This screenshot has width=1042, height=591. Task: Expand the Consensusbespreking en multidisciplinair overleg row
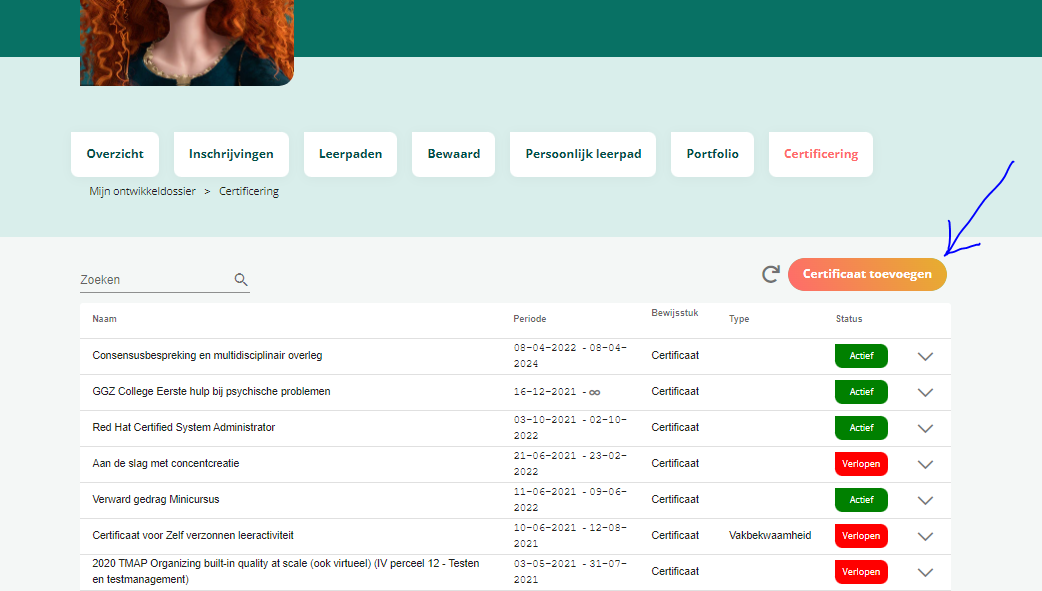pos(925,356)
